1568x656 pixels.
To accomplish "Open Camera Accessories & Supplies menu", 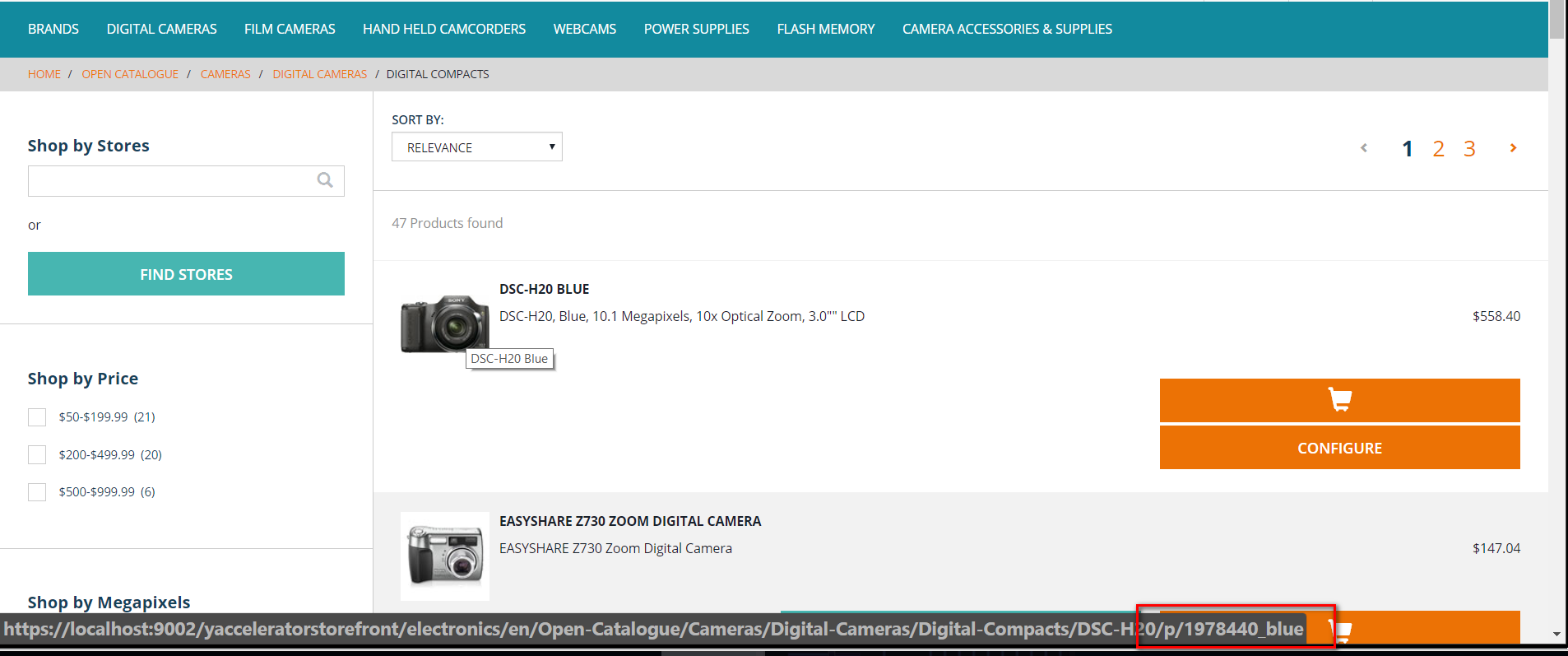I will (1007, 29).
